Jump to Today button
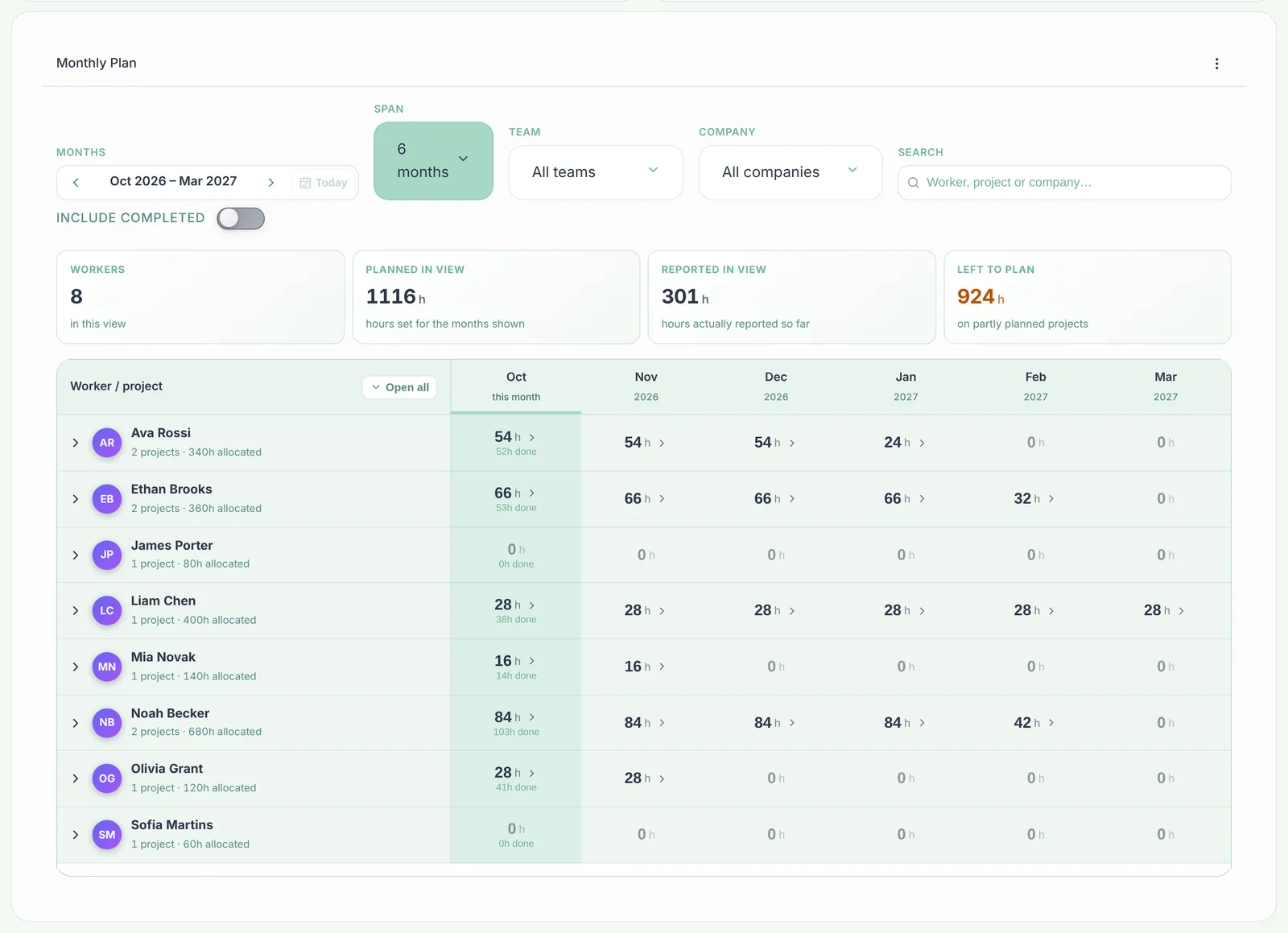 tap(324, 183)
